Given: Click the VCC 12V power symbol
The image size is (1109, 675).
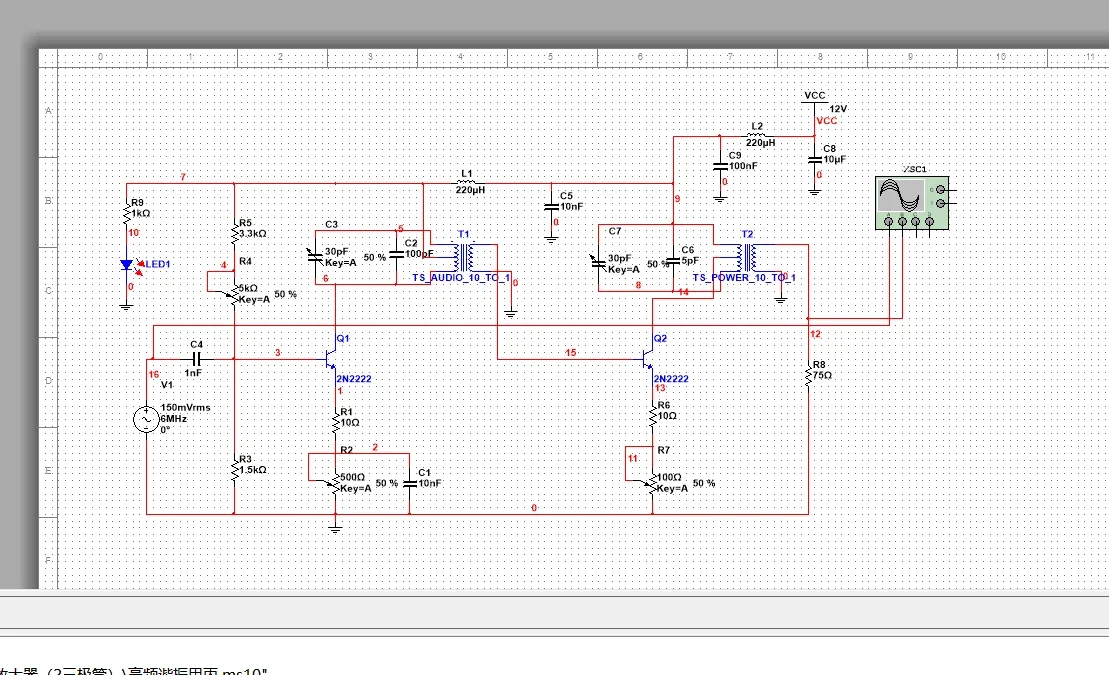Looking at the screenshot, I should click(x=814, y=103).
